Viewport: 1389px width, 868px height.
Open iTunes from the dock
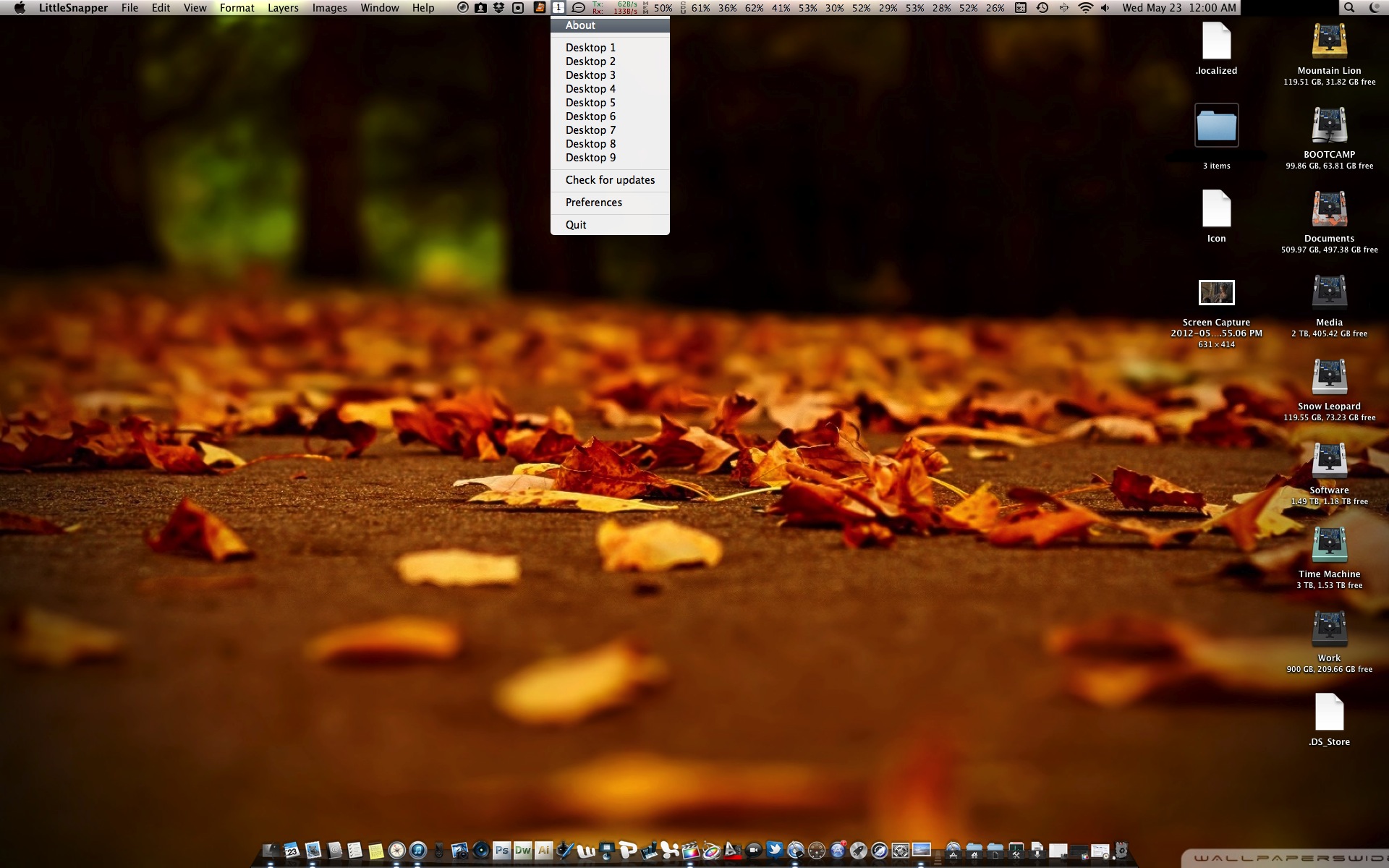click(x=418, y=851)
